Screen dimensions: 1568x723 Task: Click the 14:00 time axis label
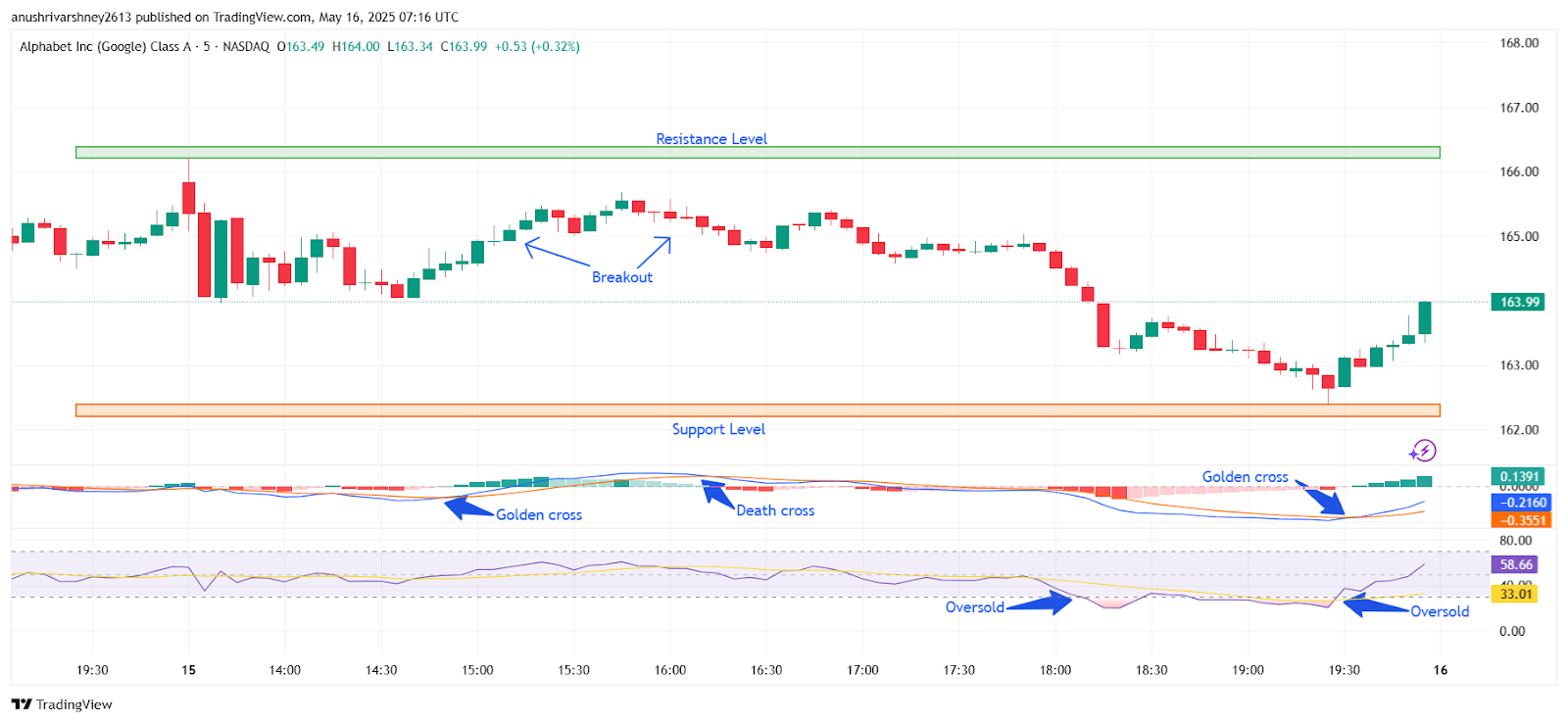click(x=285, y=670)
